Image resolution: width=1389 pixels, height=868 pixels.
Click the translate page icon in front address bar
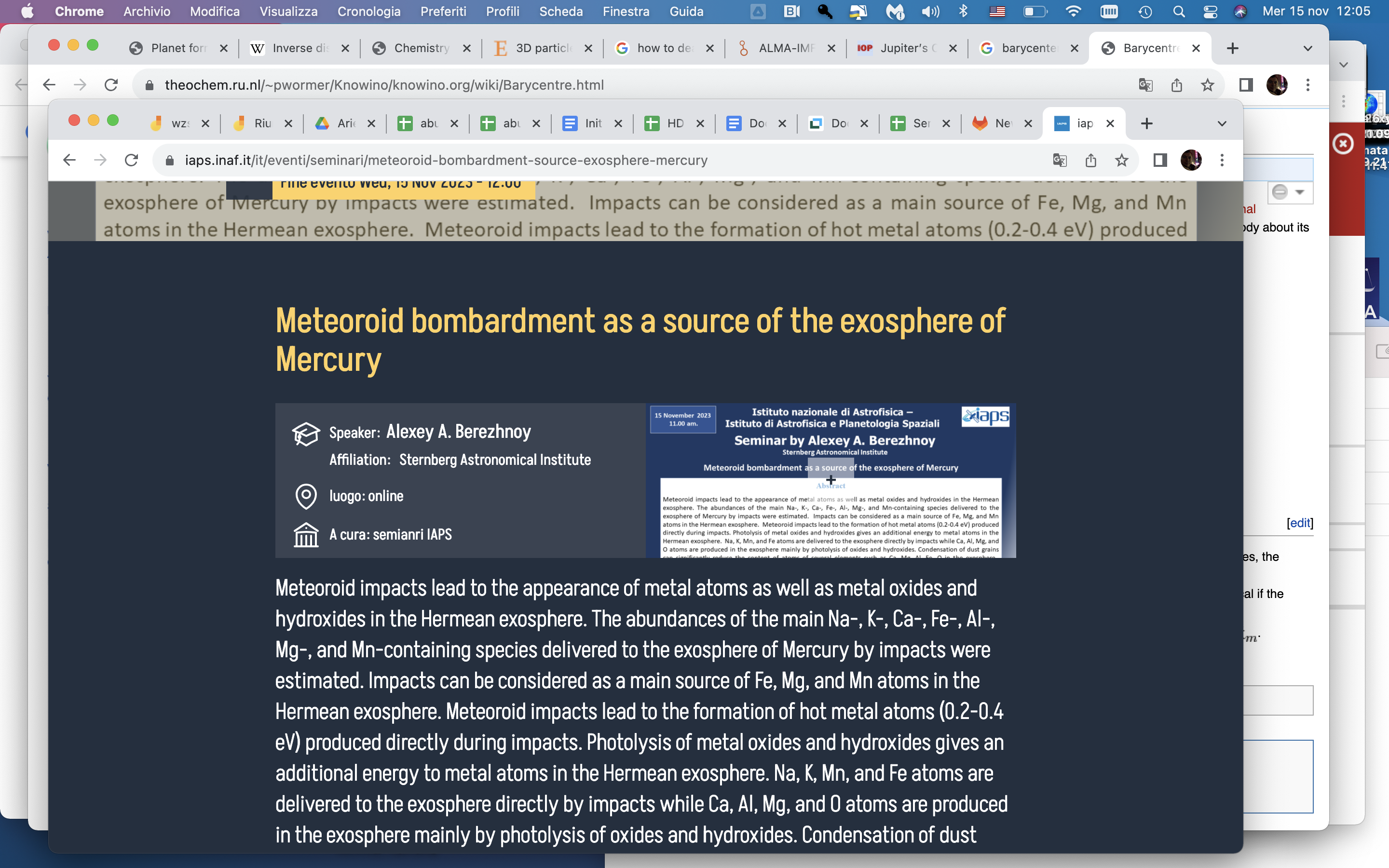click(1060, 160)
